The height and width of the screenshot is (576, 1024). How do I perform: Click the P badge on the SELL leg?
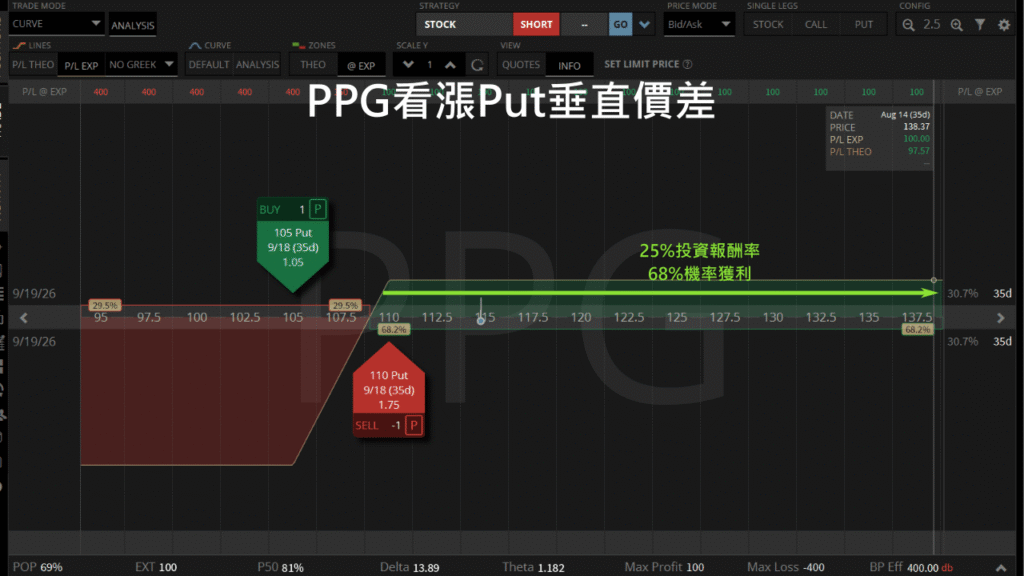click(x=413, y=425)
